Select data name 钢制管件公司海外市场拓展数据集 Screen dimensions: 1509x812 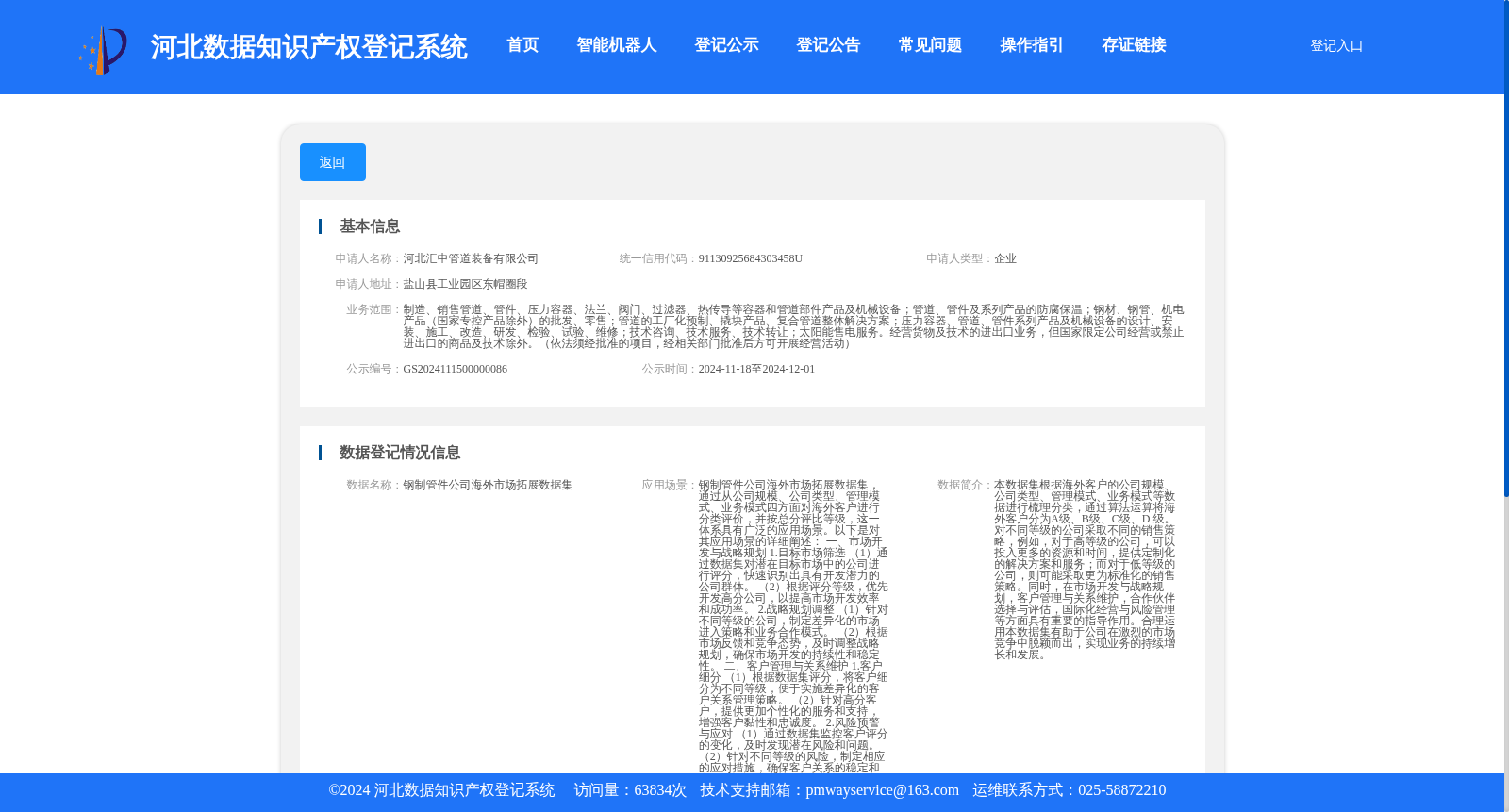click(x=489, y=485)
